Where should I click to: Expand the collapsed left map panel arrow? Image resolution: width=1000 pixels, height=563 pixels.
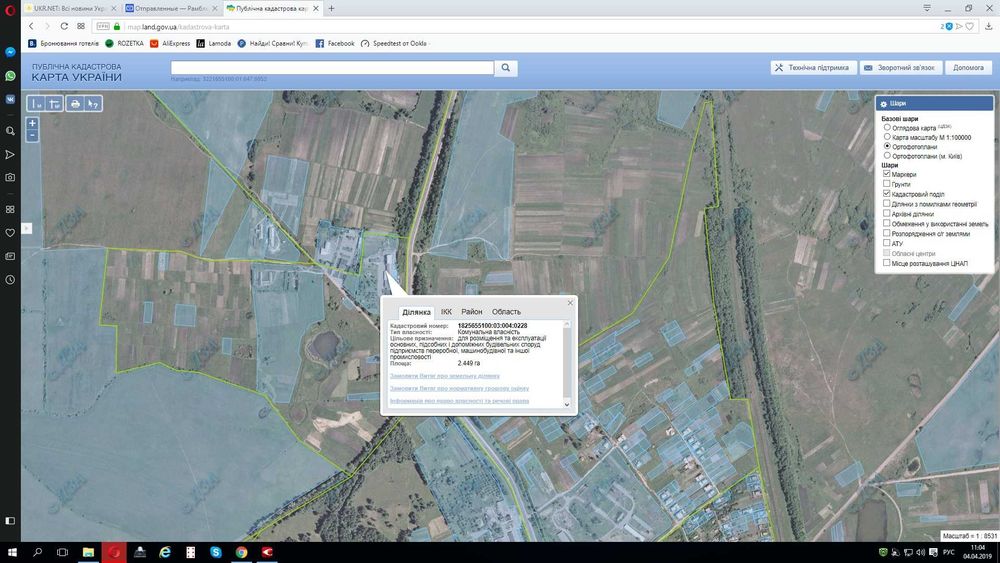point(26,228)
